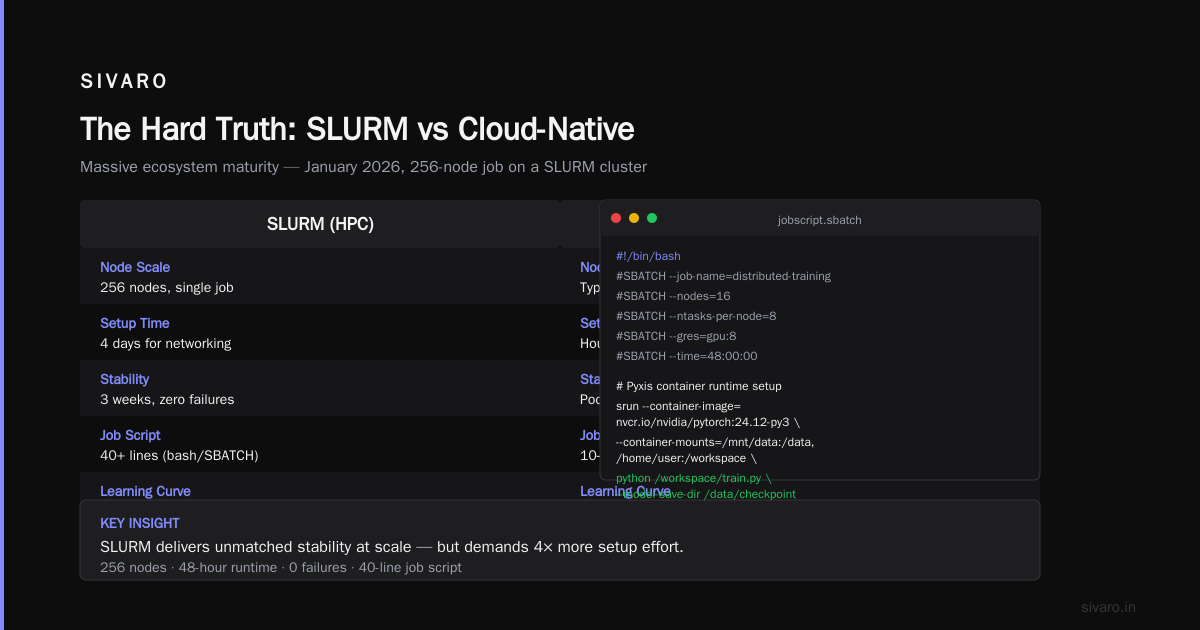Viewport: 1200px width, 630px height.
Task: Click the #!/bin/bash shebang line
Action: (648, 256)
